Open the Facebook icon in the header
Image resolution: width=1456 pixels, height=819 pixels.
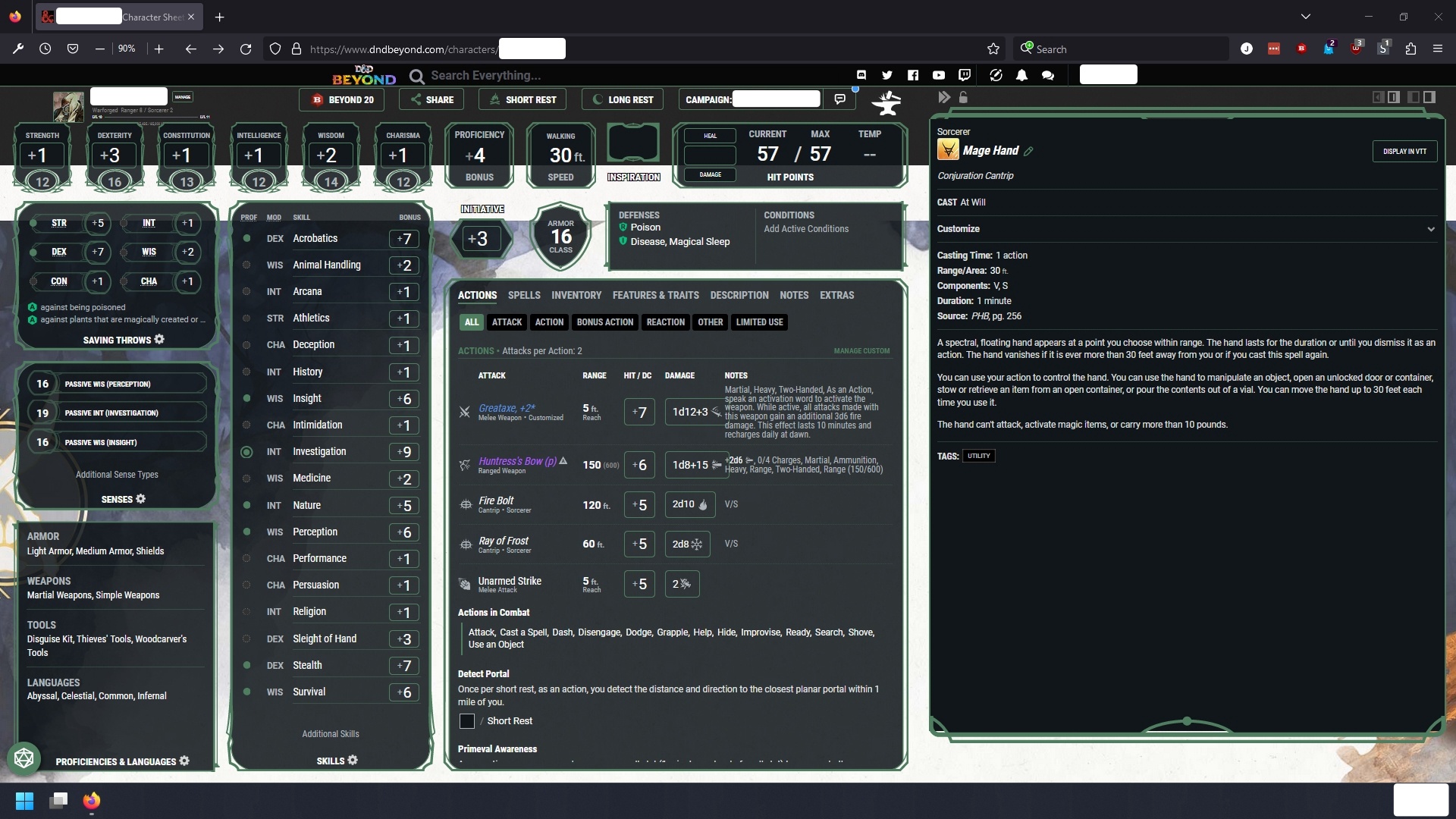(913, 75)
